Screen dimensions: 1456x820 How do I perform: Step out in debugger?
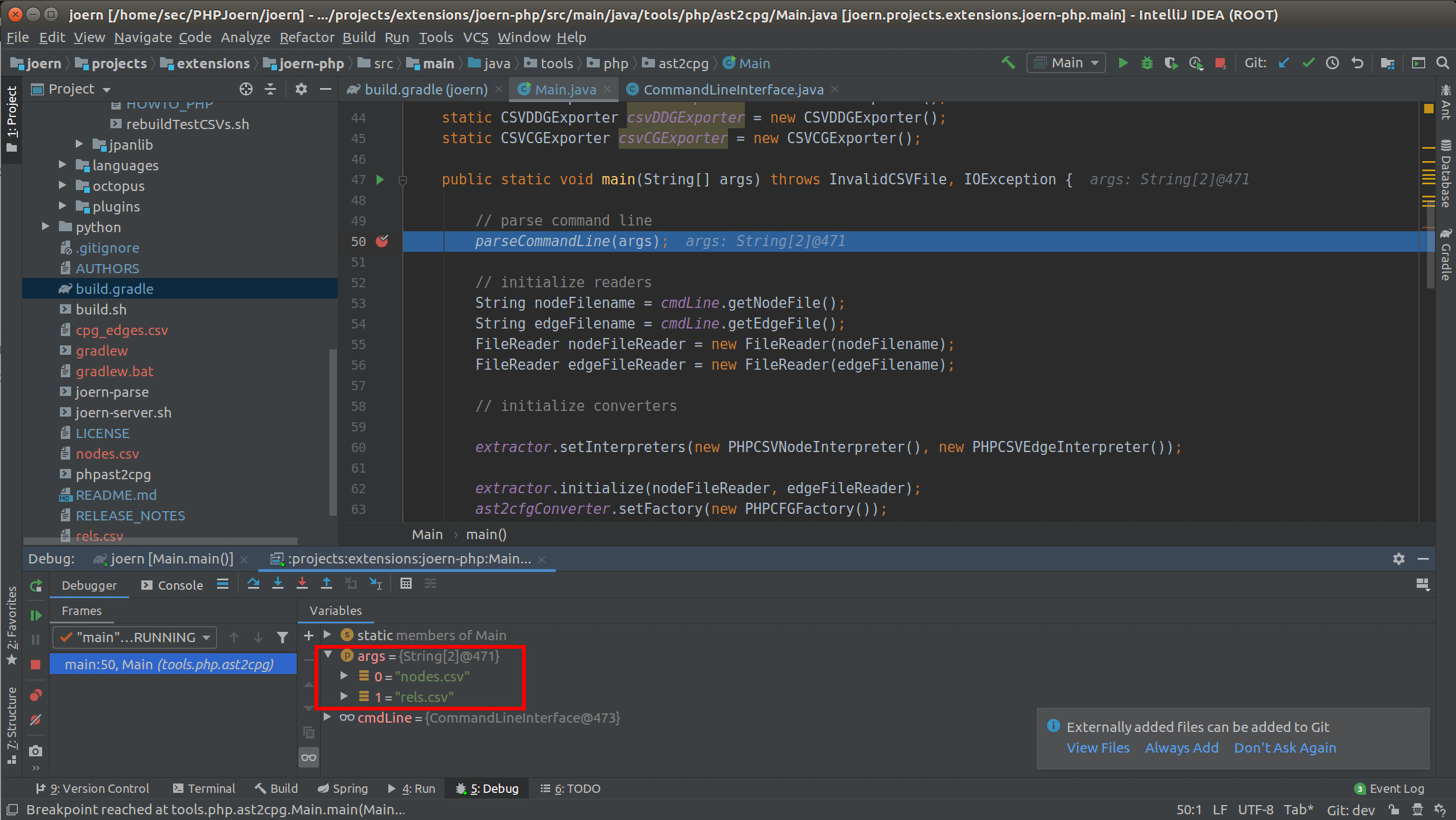pyautogui.click(x=327, y=584)
